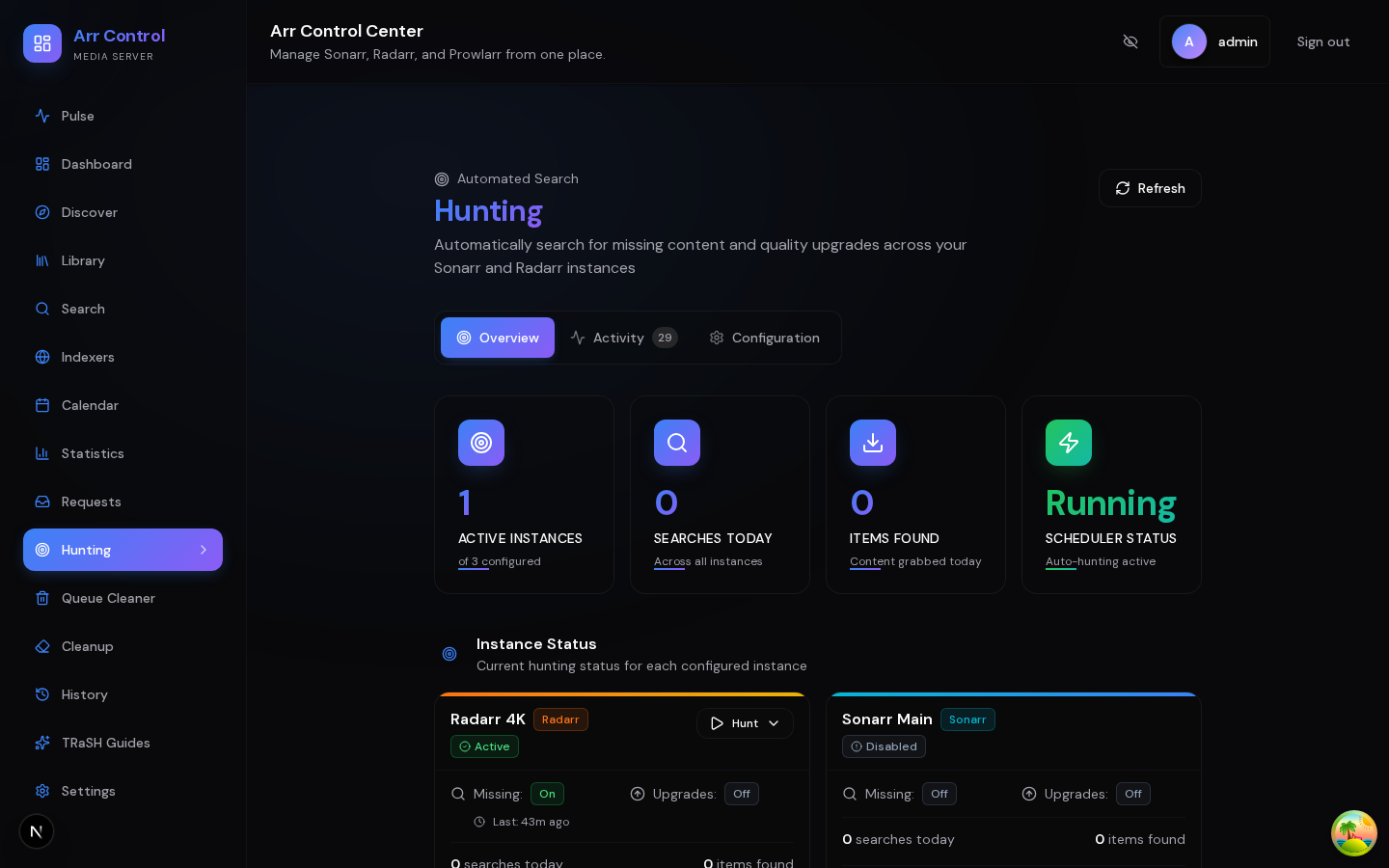Switch to the Activity tab
Image resolution: width=1389 pixels, height=868 pixels.
point(624,338)
